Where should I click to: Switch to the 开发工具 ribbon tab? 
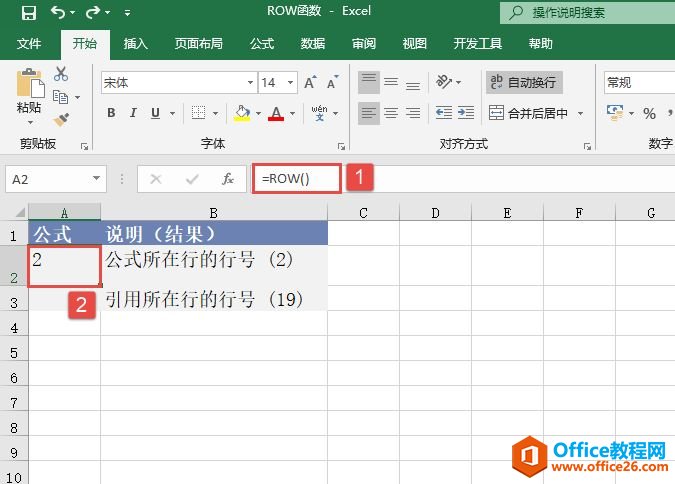[x=477, y=43]
